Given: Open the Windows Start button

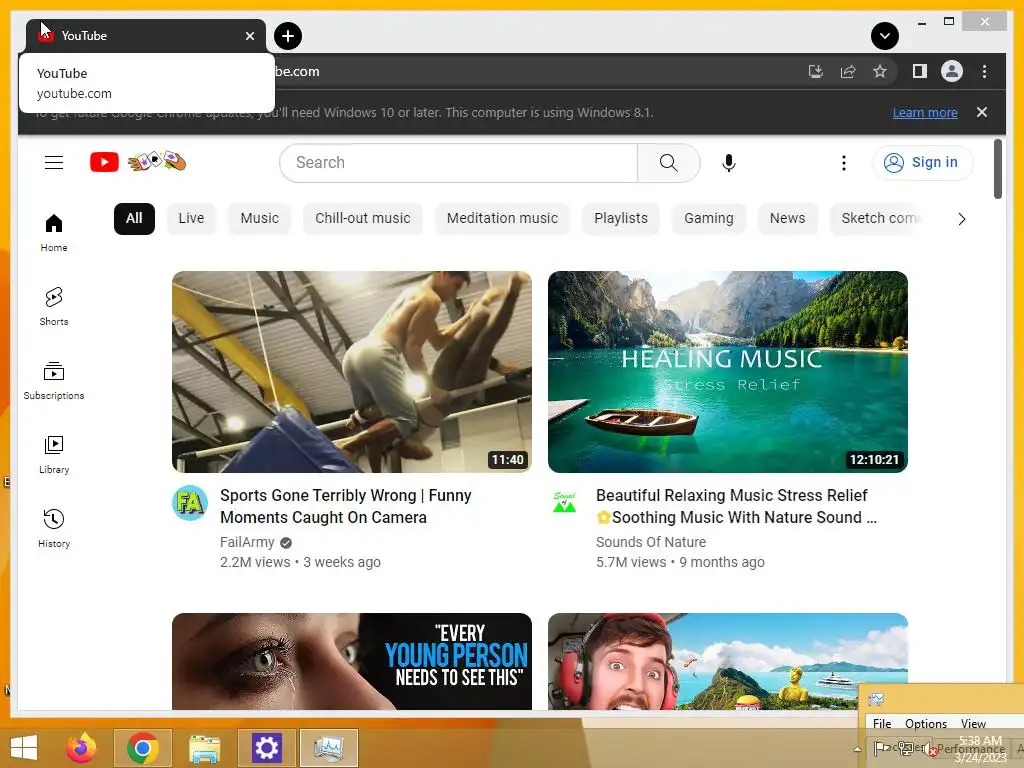Looking at the screenshot, I should tap(24, 748).
